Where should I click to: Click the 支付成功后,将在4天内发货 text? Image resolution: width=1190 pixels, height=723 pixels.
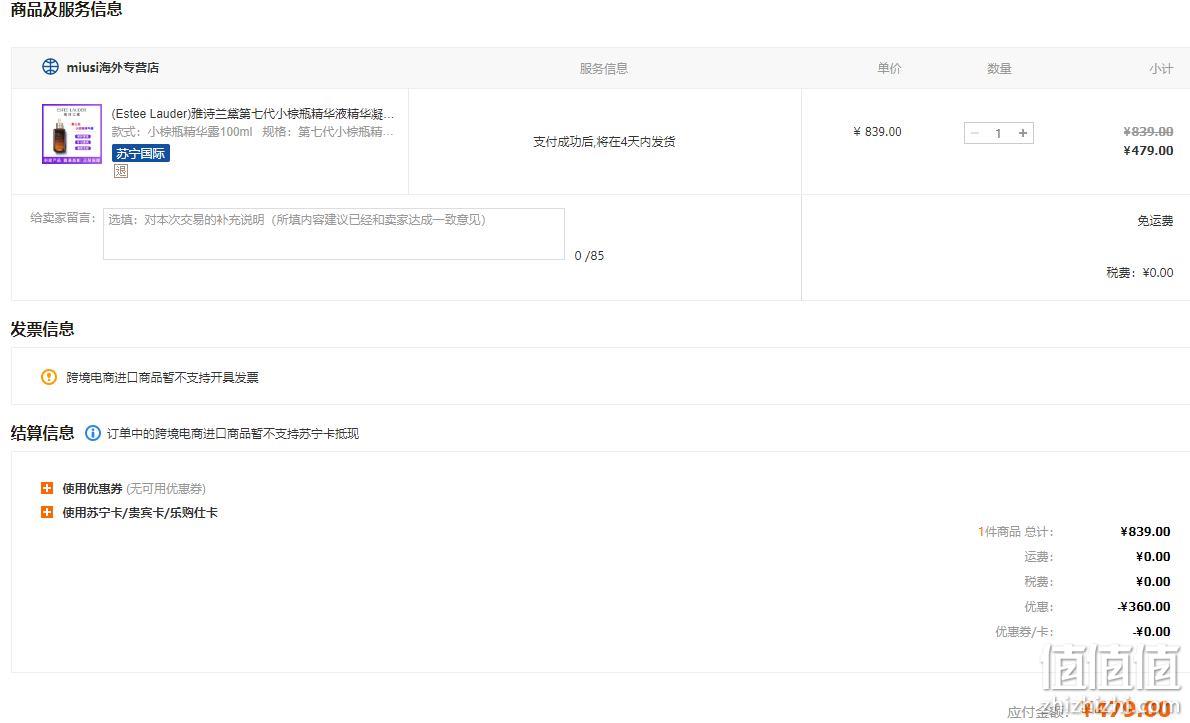tap(604, 142)
